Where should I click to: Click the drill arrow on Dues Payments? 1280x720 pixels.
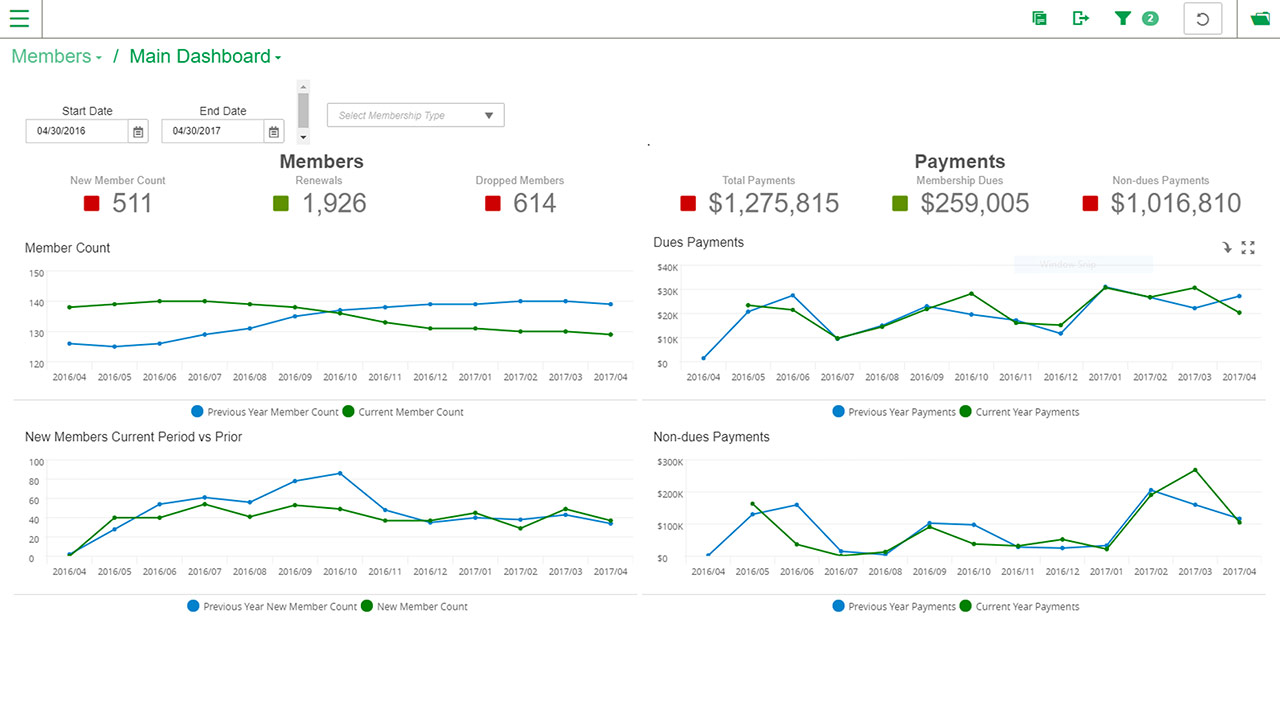[x=1227, y=248]
